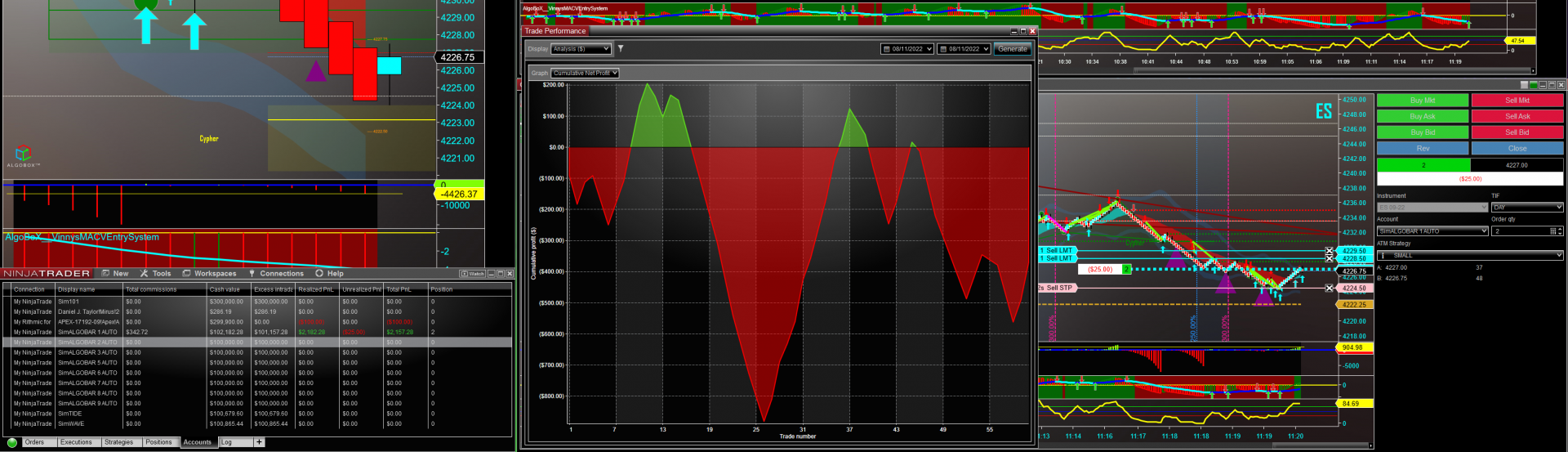Sort by Total commissions column header
1568x452 pixels.
163,289
